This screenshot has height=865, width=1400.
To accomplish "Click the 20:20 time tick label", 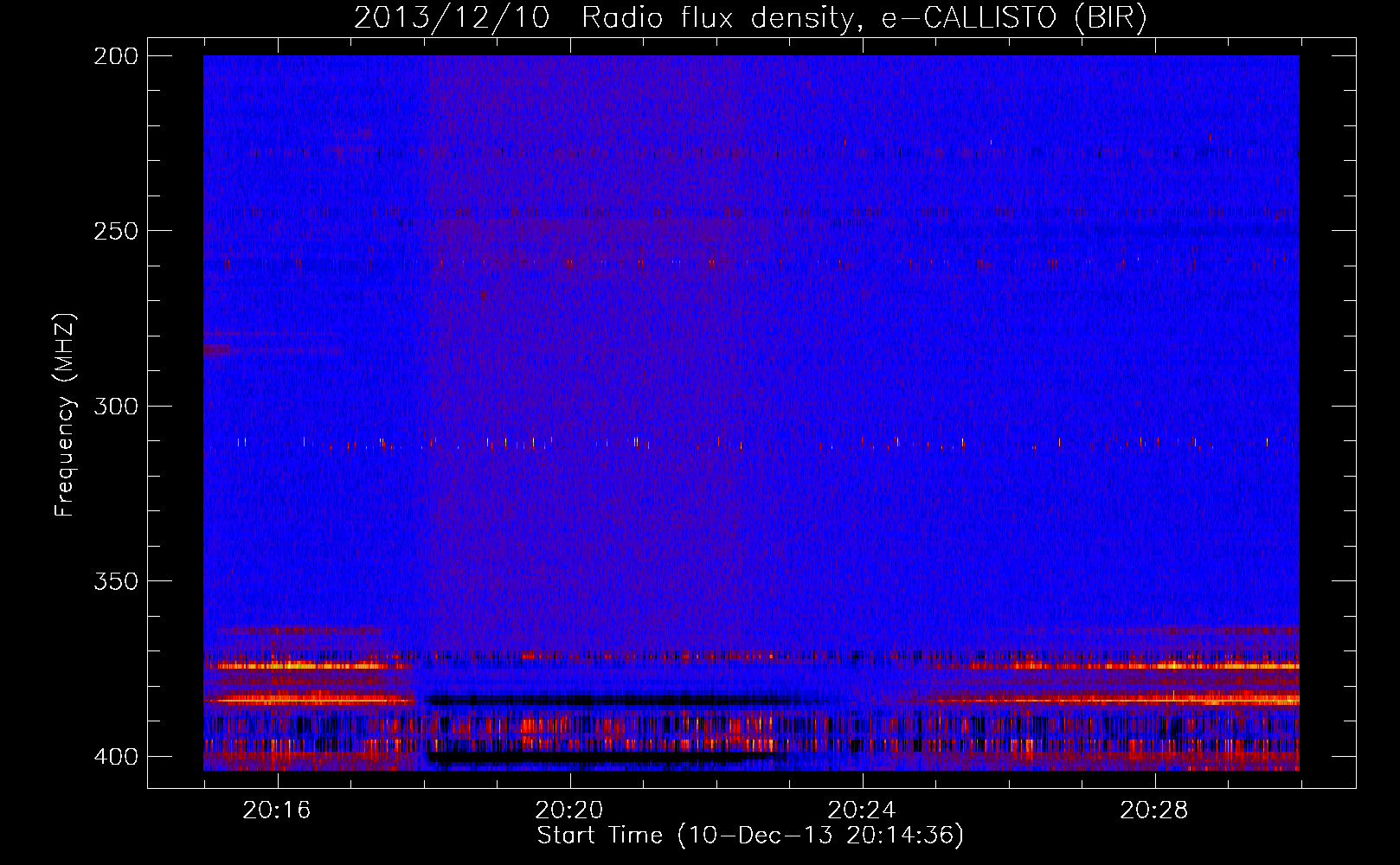I will [x=569, y=811].
